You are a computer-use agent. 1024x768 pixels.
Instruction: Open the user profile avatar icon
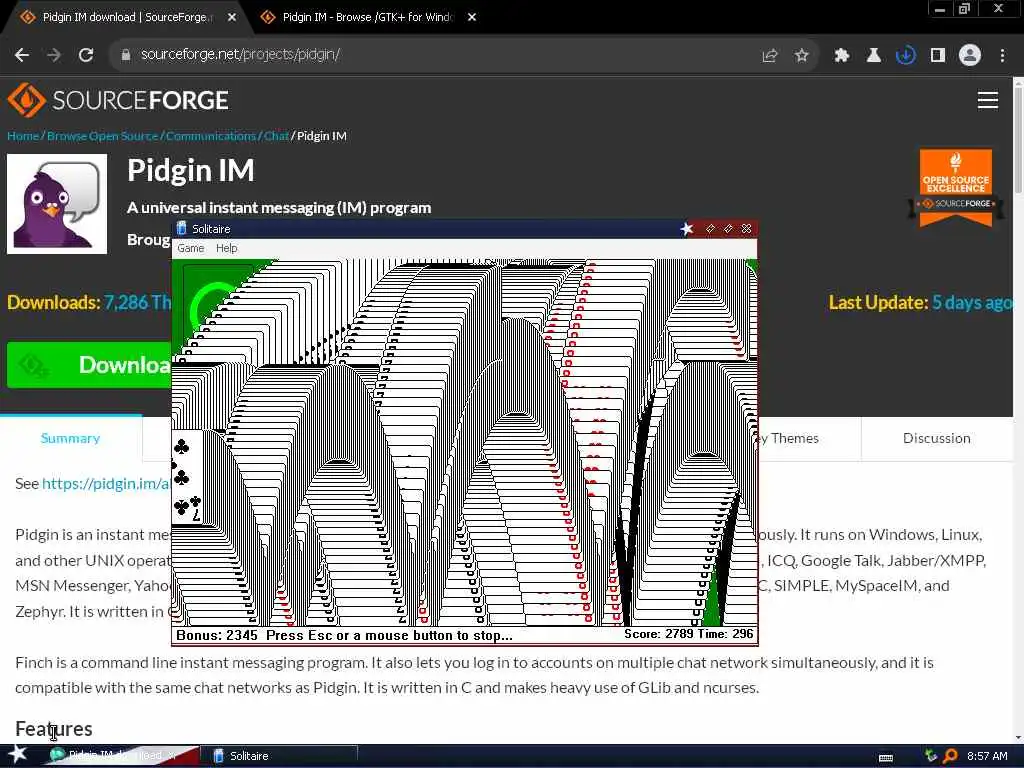pyautogui.click(x=970, y=55)
